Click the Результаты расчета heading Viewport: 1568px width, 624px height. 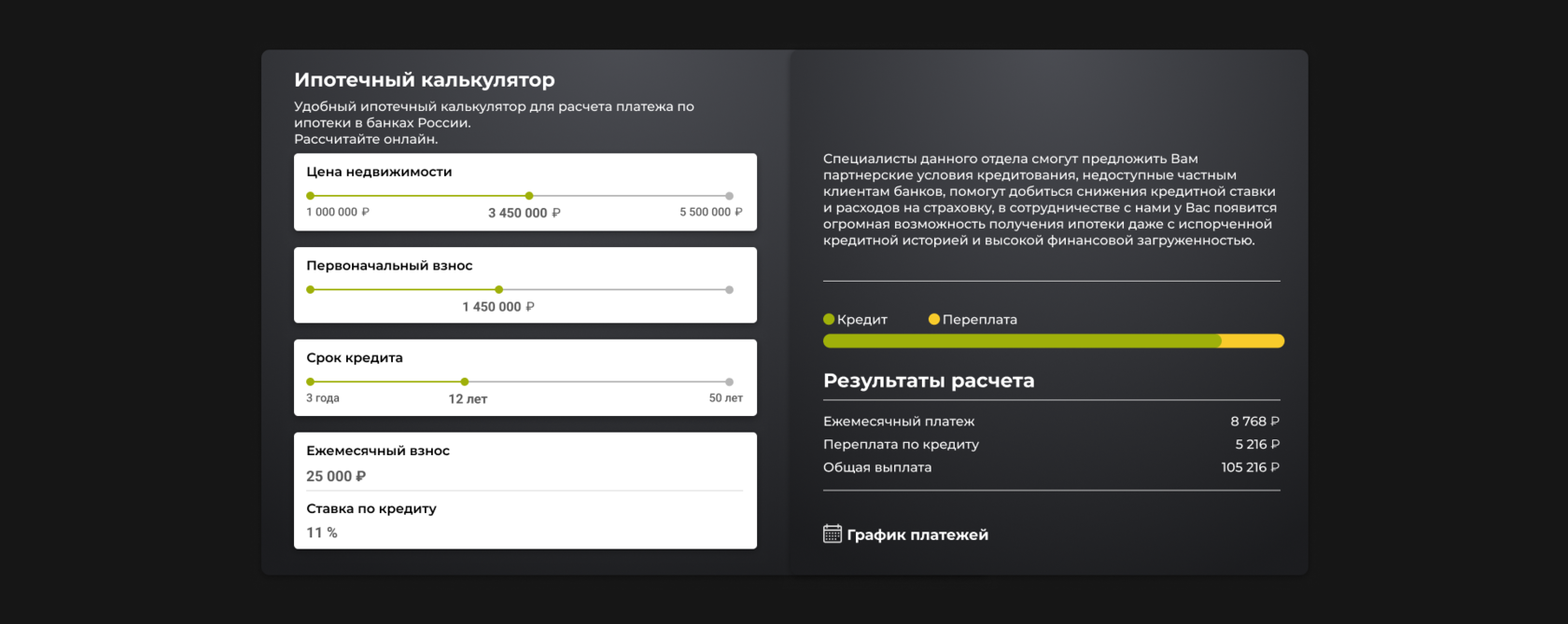pyautogui.click(x=929, y=381)
